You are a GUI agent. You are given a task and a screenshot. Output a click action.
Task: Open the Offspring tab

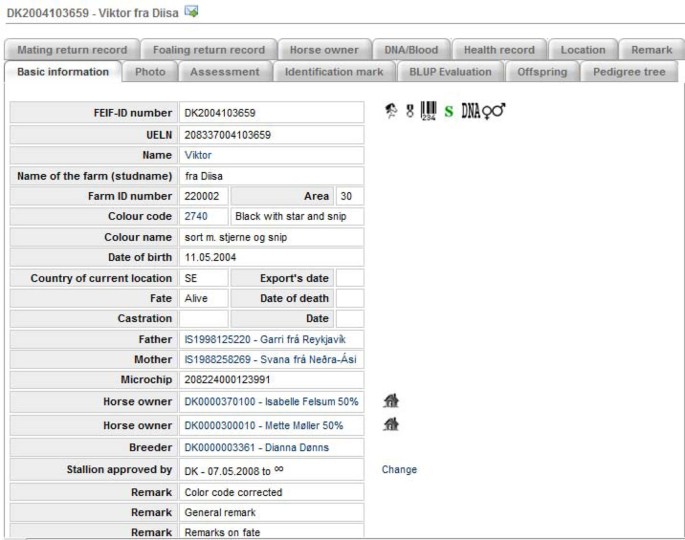(x=542, y=72)
